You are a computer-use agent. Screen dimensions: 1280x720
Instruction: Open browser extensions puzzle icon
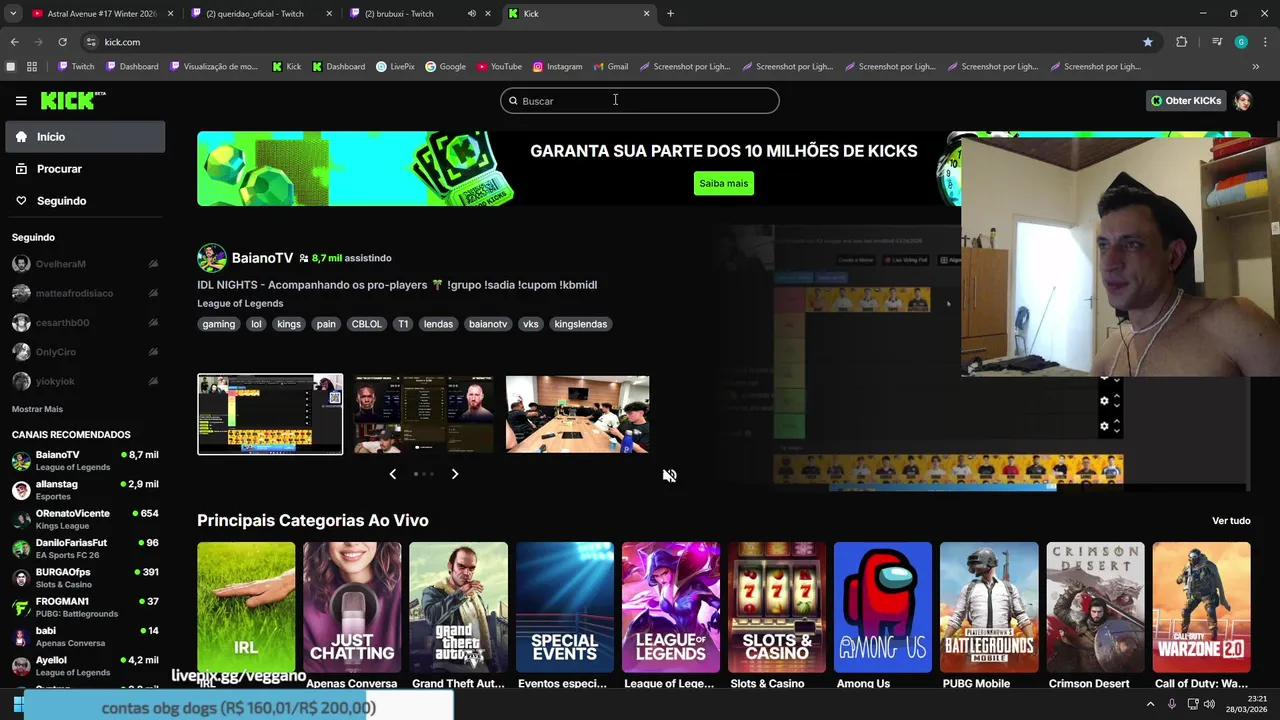point(1181,42)
